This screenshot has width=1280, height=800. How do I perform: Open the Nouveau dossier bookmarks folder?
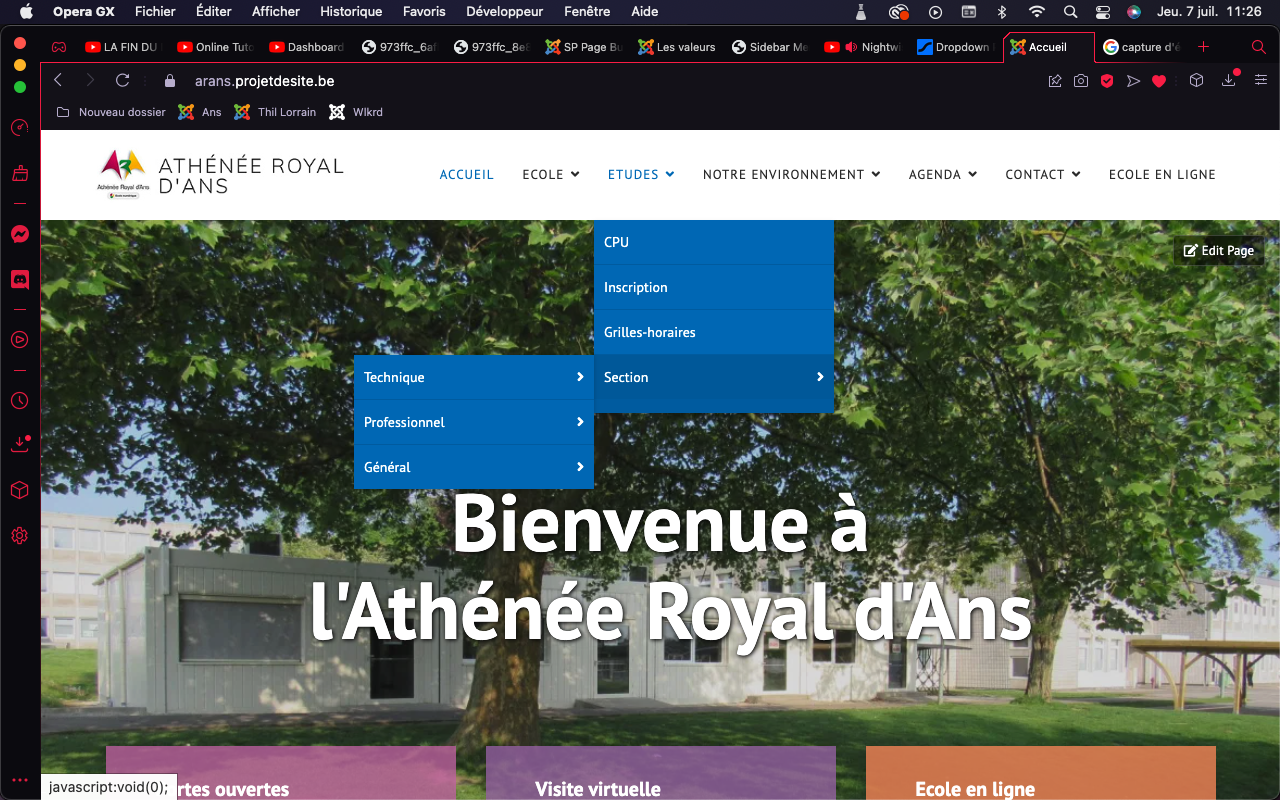pos(111,112)
